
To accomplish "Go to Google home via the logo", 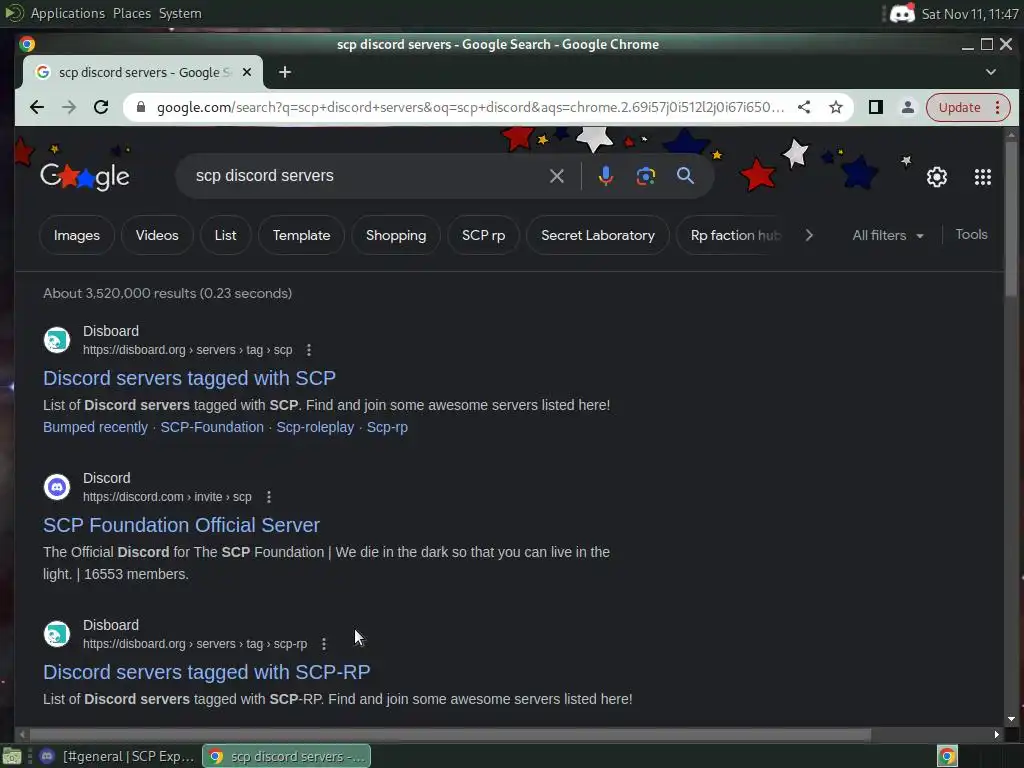I will [x=85, y=176].
